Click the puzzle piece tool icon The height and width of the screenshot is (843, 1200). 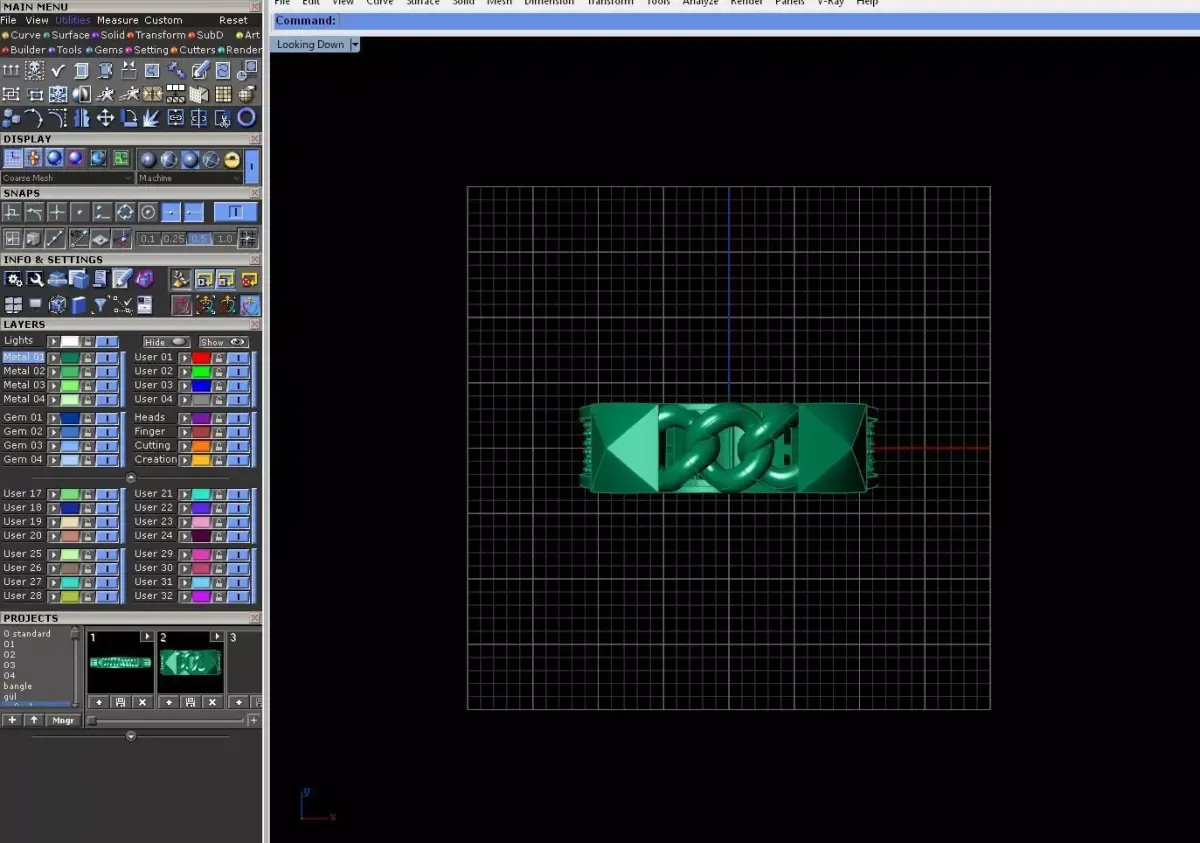(152, 70)
